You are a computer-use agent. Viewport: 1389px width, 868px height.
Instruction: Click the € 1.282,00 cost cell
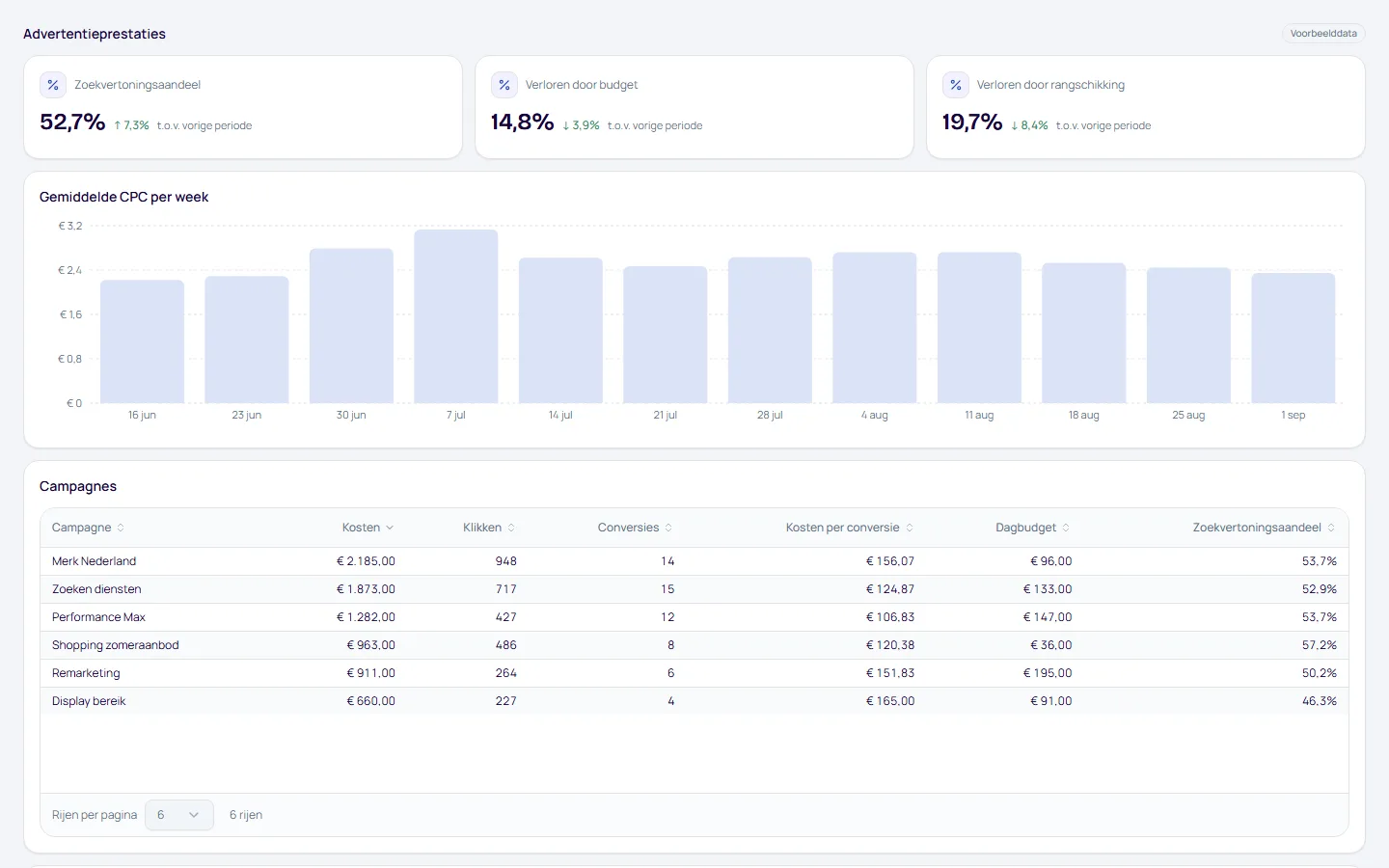[366, 617]
